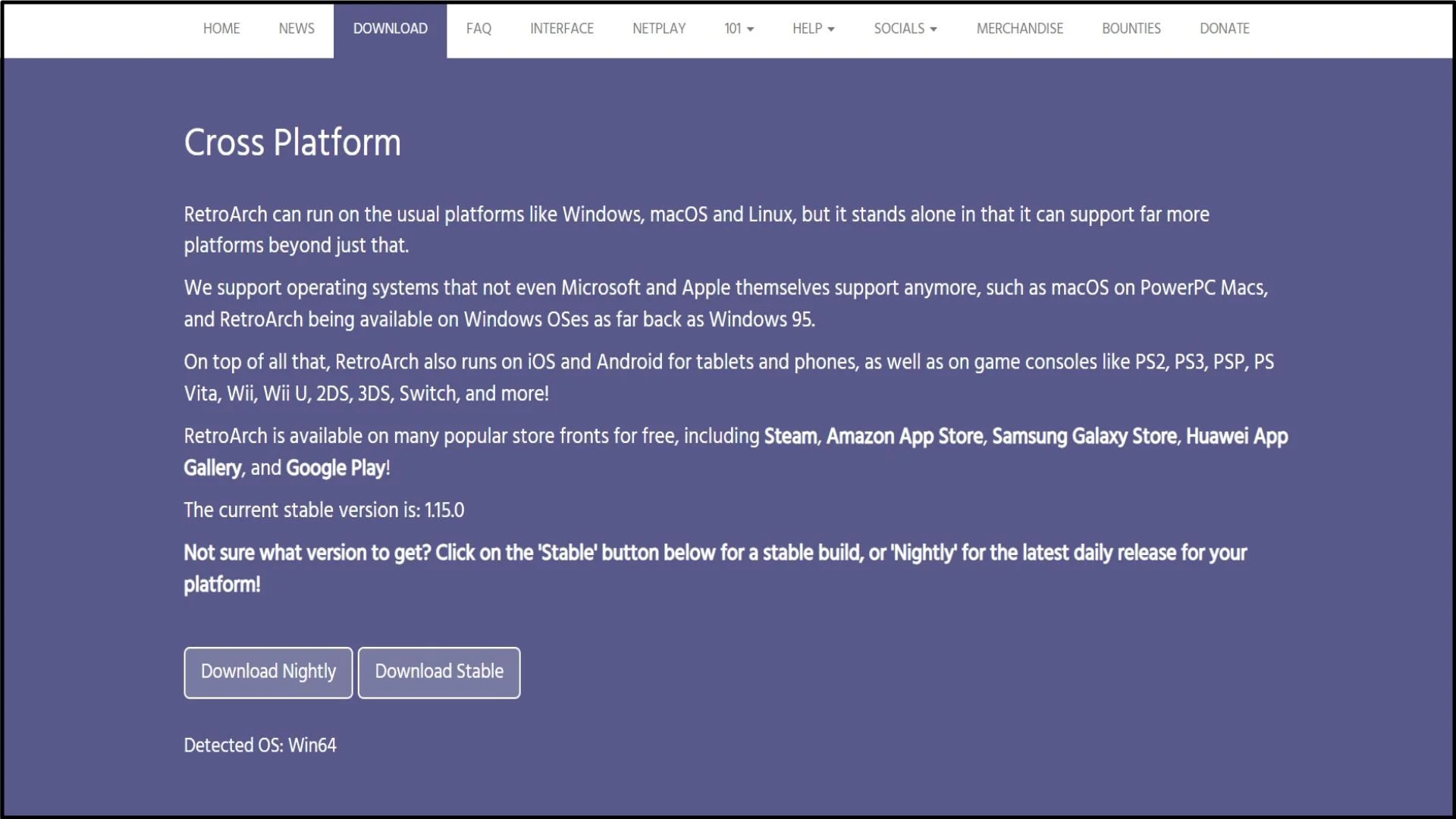This screenshot has width=1456, height=819.
Task: Click the 'Not sure what version to get?' text
Action: coord(307,553)
